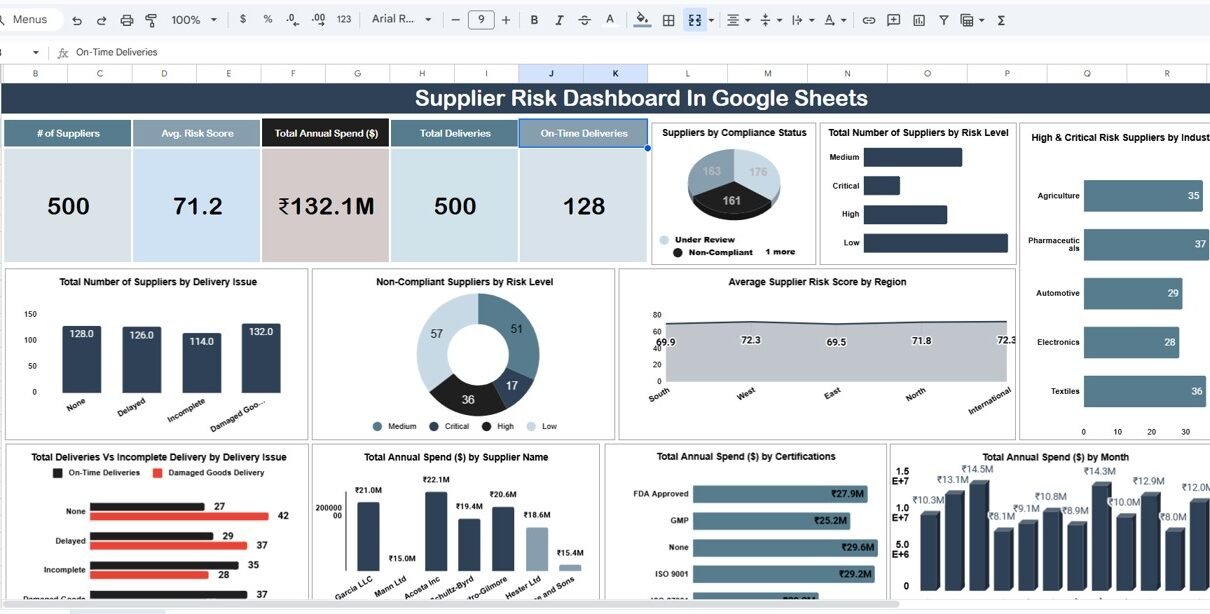Open the vertical align dropdown
Viewport: 1210px width, 614px height.
(770, 20)
